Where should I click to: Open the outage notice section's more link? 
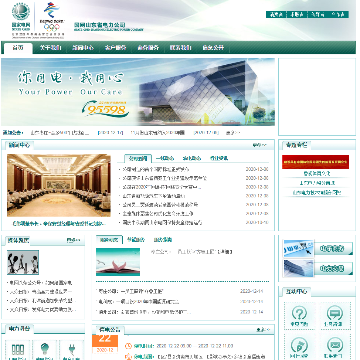click(262, 330)
